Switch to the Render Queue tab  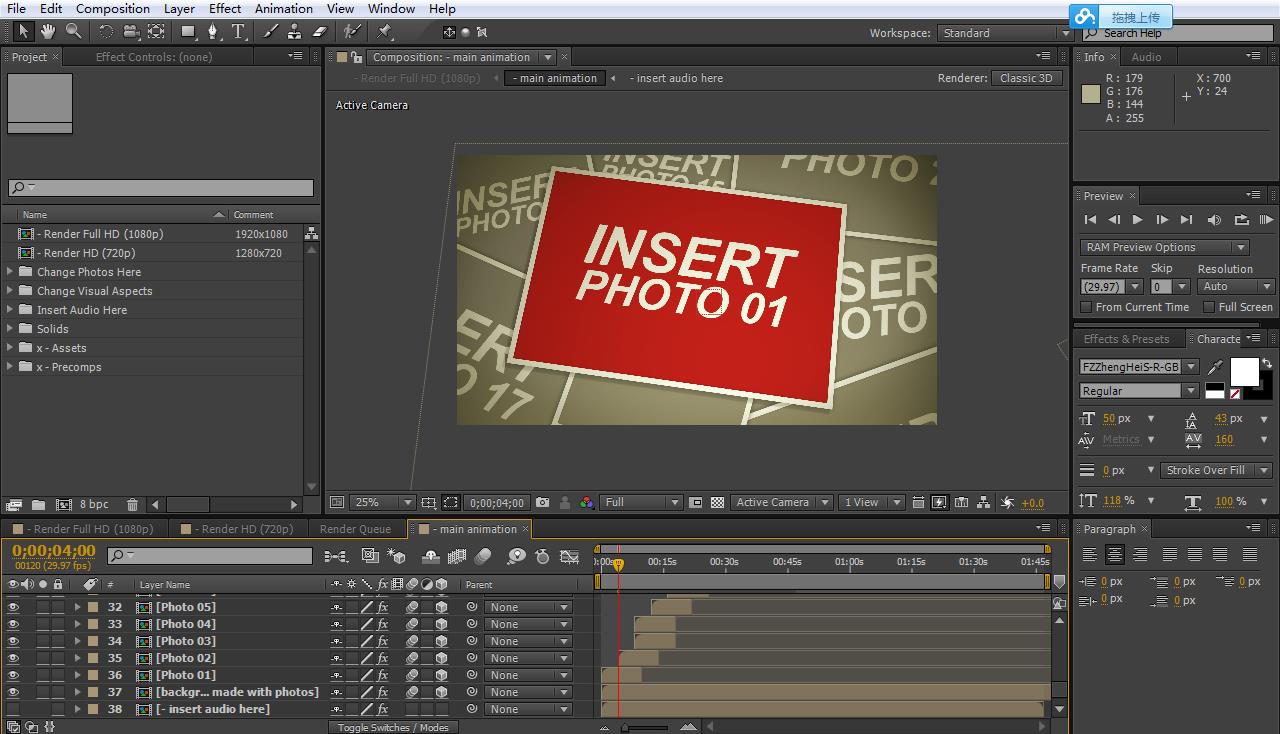coord(355,529)
